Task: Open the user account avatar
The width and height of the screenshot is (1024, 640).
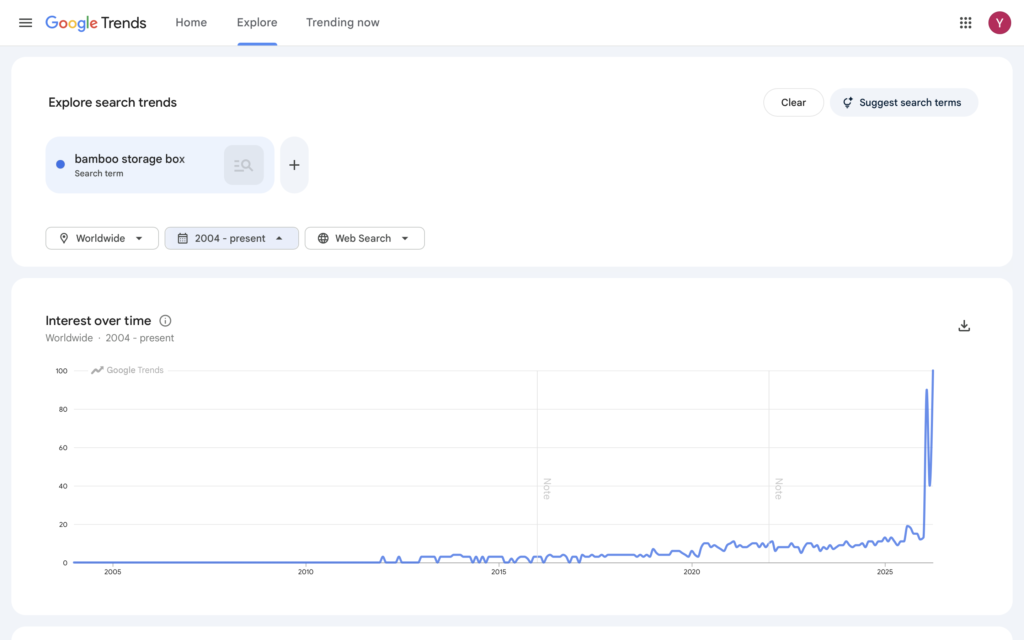Action: click(999, 23)
